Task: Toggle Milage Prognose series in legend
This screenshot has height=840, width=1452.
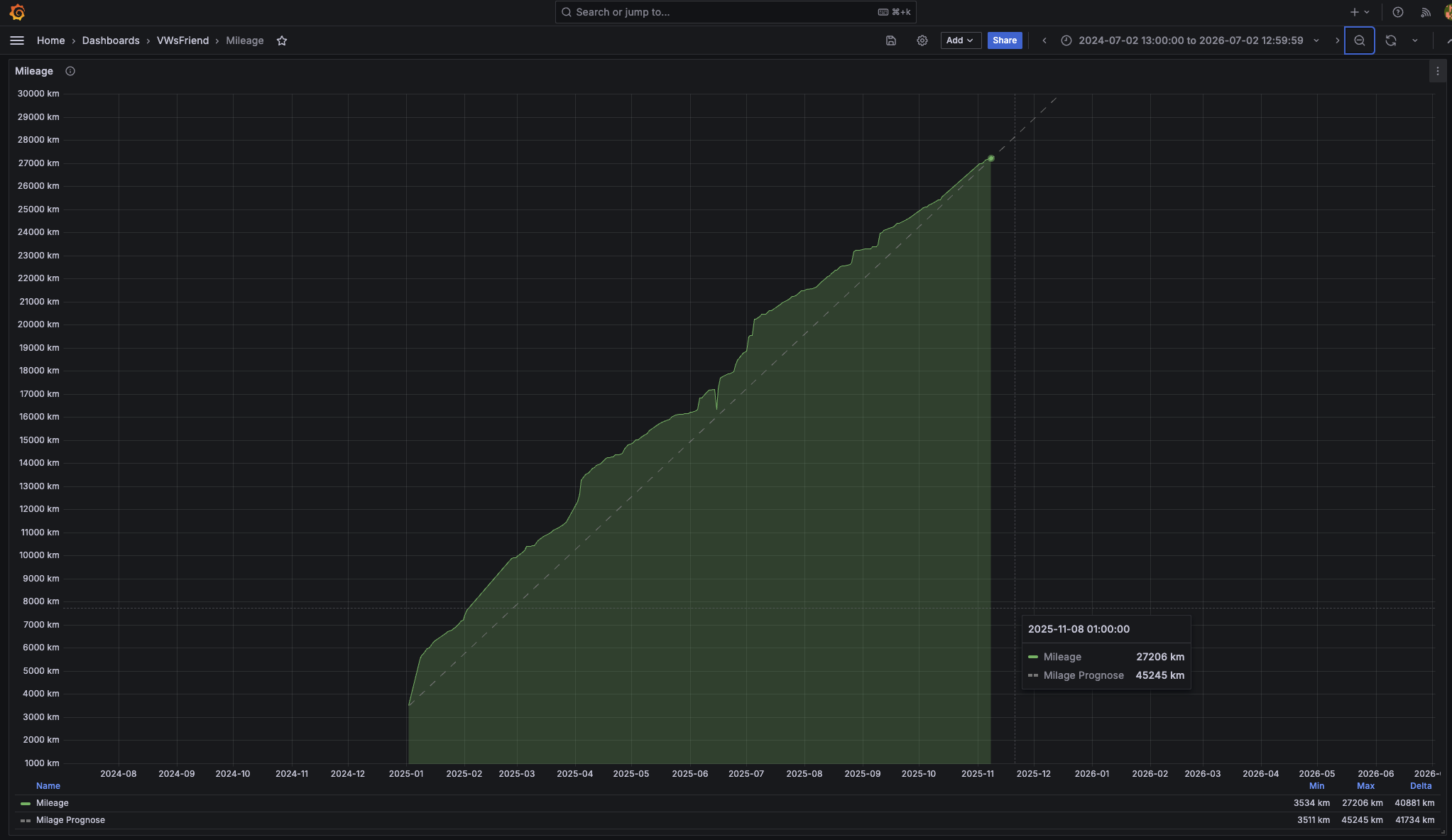Action: 70,820
